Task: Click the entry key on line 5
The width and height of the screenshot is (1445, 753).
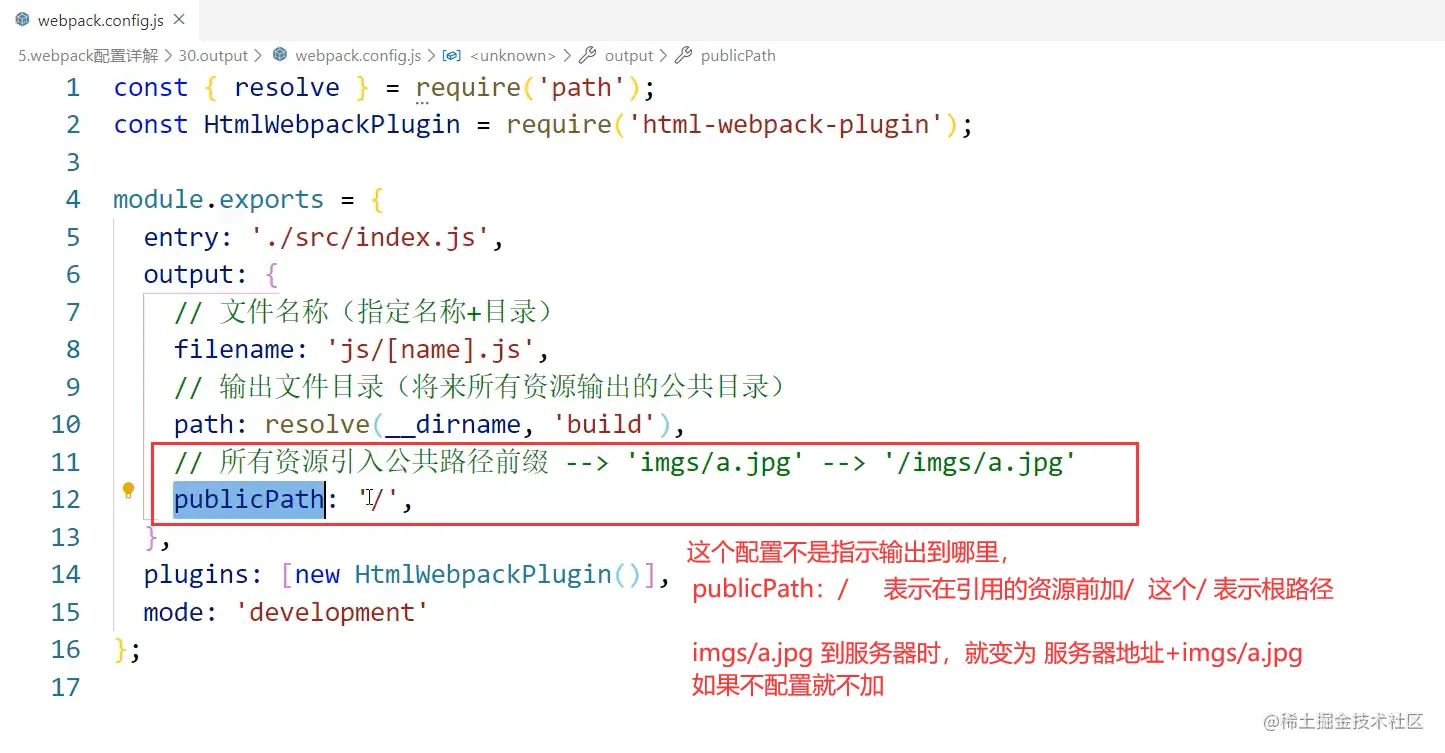Action: tap(181, 238)
